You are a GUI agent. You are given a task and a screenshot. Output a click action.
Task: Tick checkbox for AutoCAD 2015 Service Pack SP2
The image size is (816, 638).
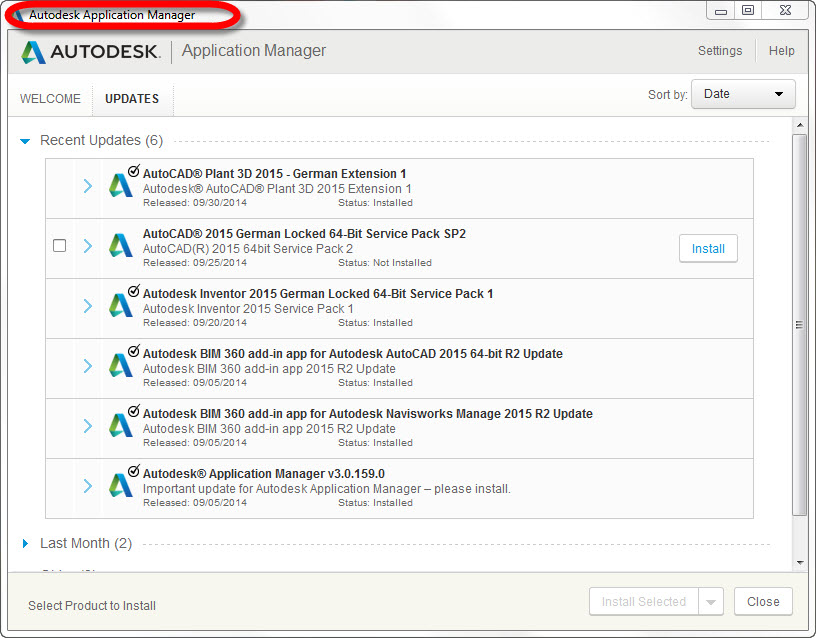(60, 245)
